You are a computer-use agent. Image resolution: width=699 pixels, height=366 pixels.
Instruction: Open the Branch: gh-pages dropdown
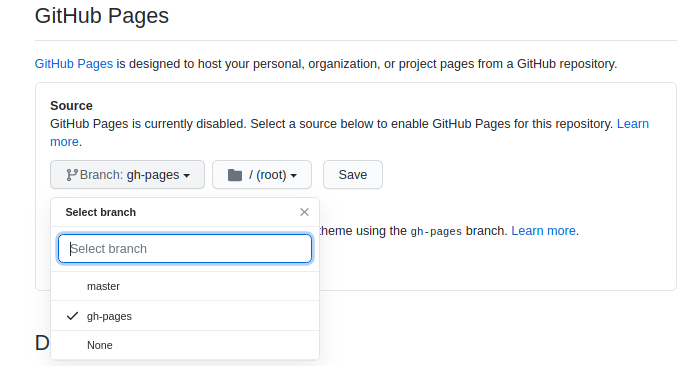[x=127, y=175]
